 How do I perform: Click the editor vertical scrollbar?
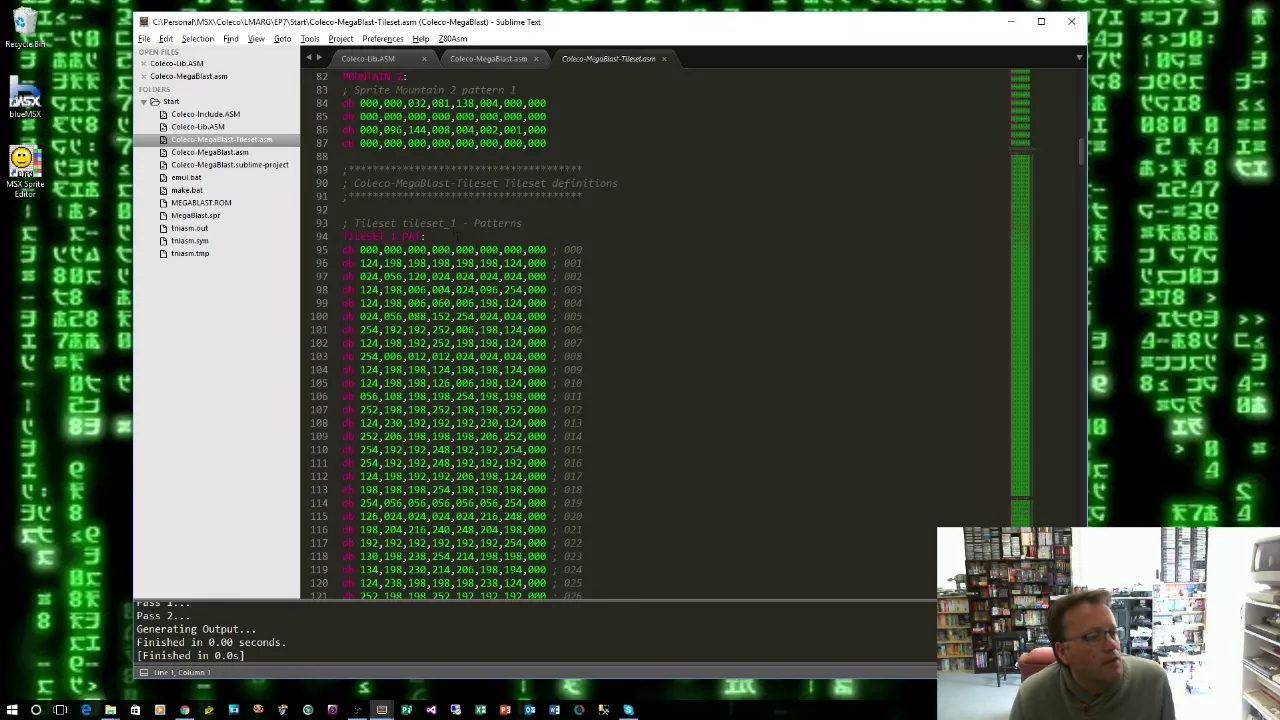(1081, 152)
